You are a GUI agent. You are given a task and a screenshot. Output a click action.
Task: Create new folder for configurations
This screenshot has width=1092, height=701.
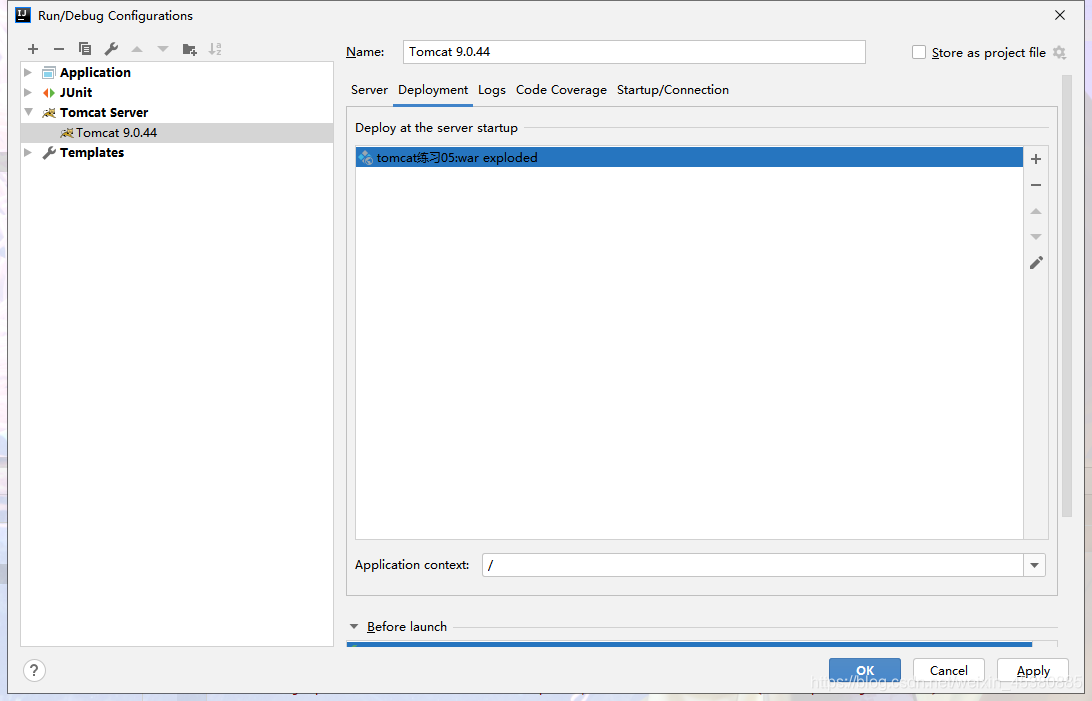pos(189,49)
